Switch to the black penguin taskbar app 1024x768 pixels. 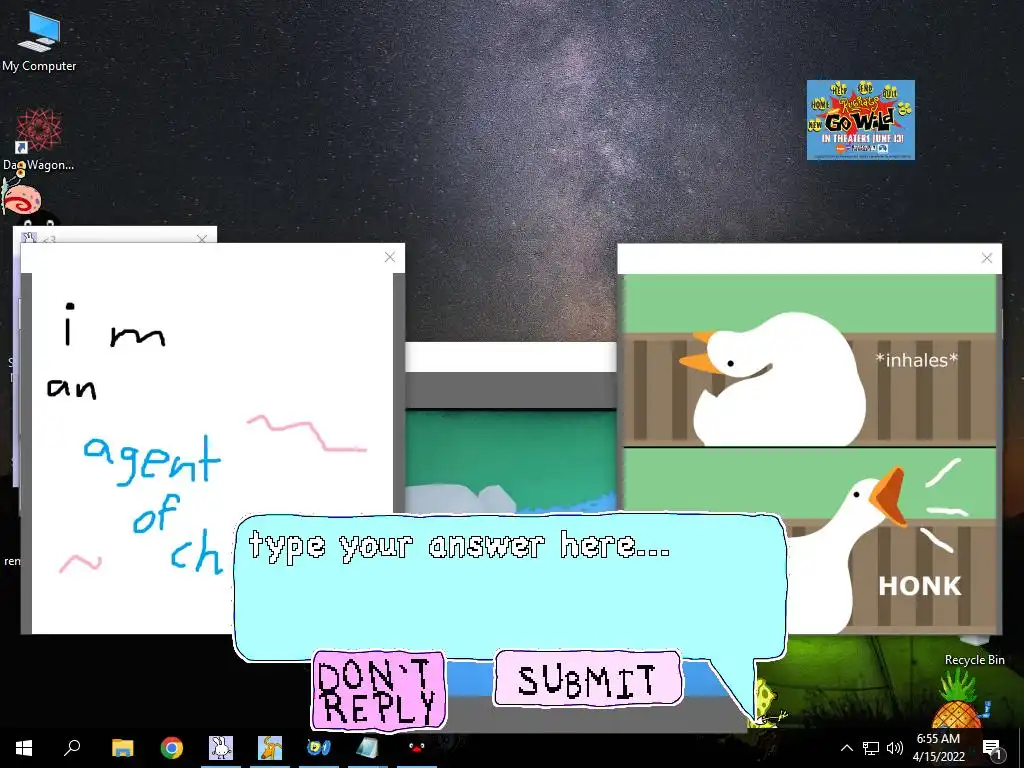[x=416, y=748]
